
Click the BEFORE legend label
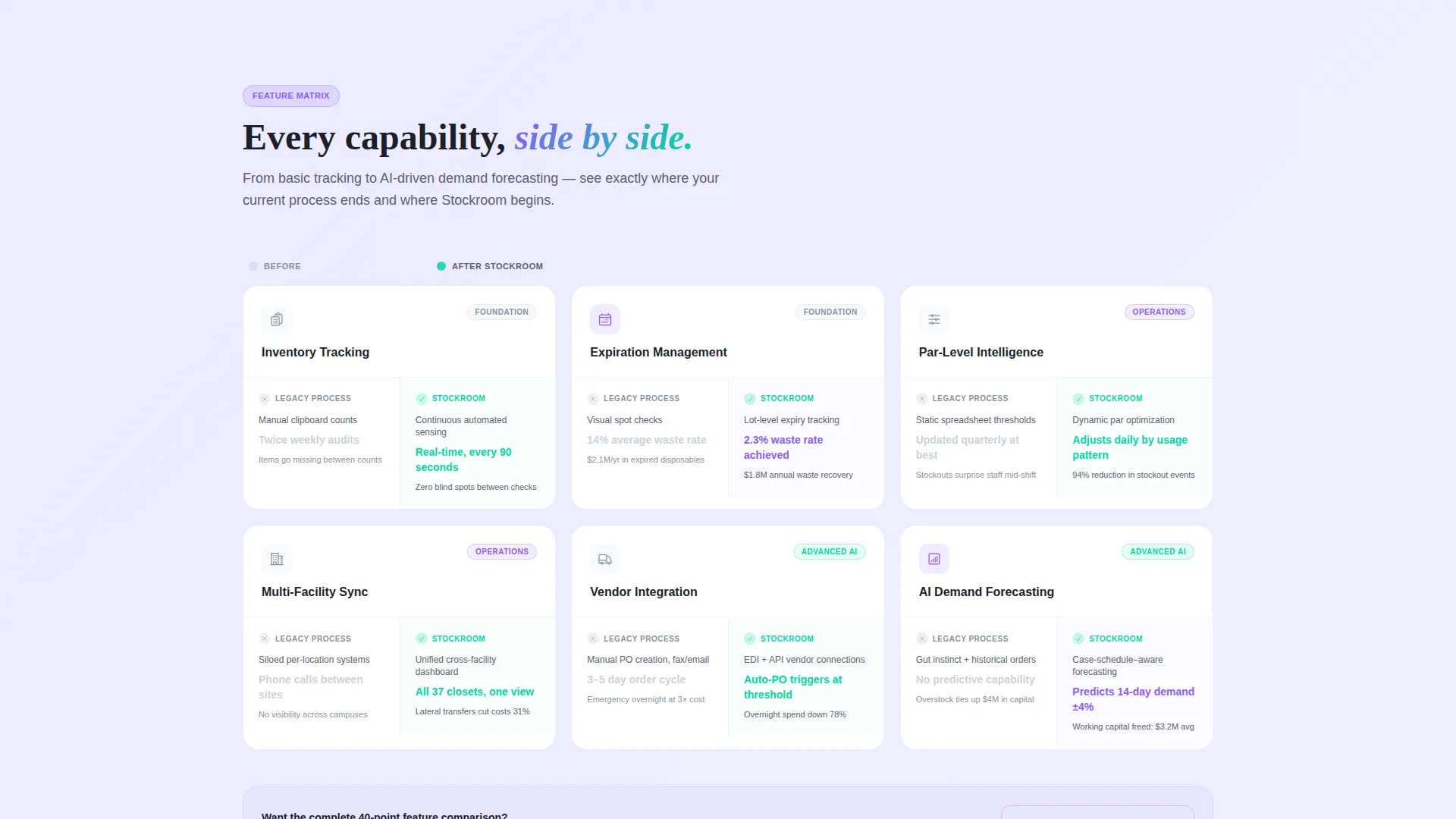point(282,266)
